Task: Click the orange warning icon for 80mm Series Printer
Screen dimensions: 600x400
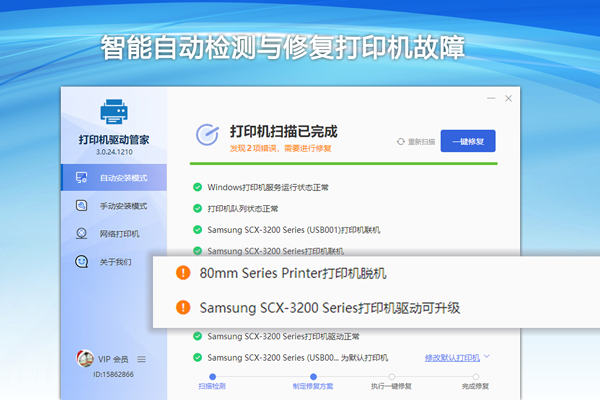Action: coord(183,273)
